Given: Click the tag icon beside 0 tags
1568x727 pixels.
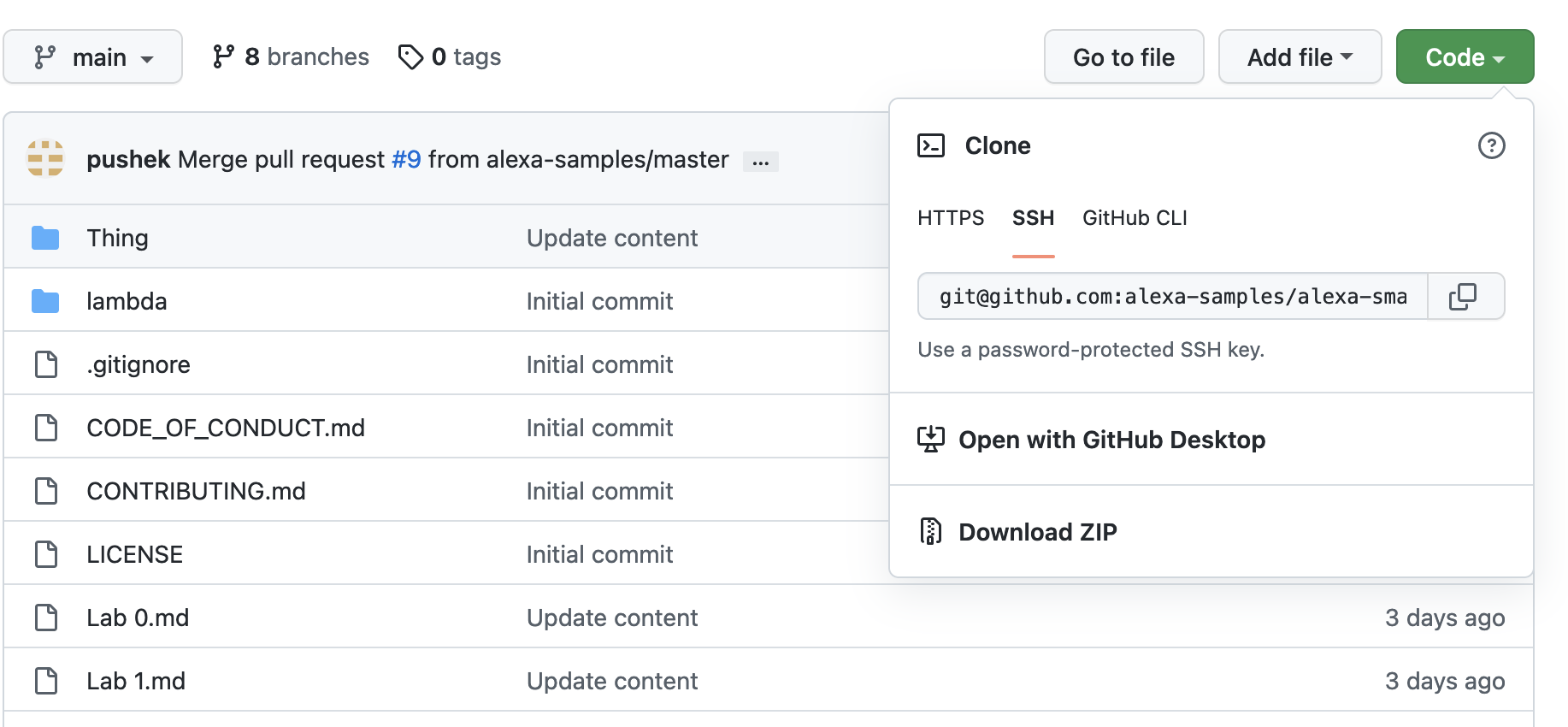Looking at the screenshot, I should [x=410, y=57].
